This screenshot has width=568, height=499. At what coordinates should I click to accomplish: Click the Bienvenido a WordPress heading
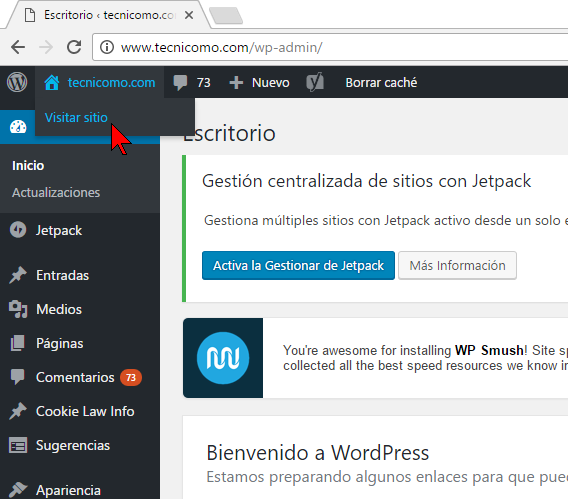point(318,453)
